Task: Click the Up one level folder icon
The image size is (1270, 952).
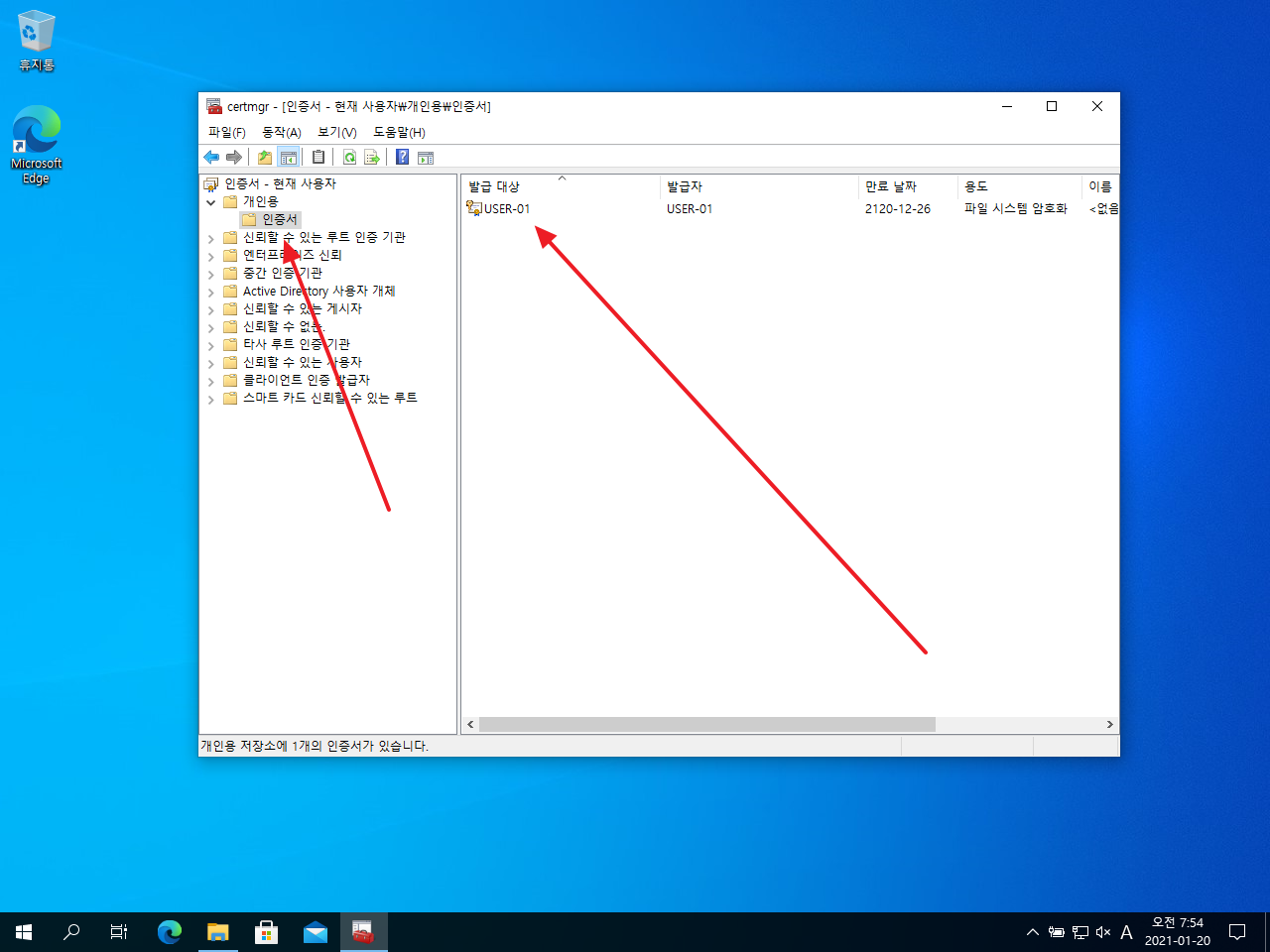Action: (x=265, y=157)
